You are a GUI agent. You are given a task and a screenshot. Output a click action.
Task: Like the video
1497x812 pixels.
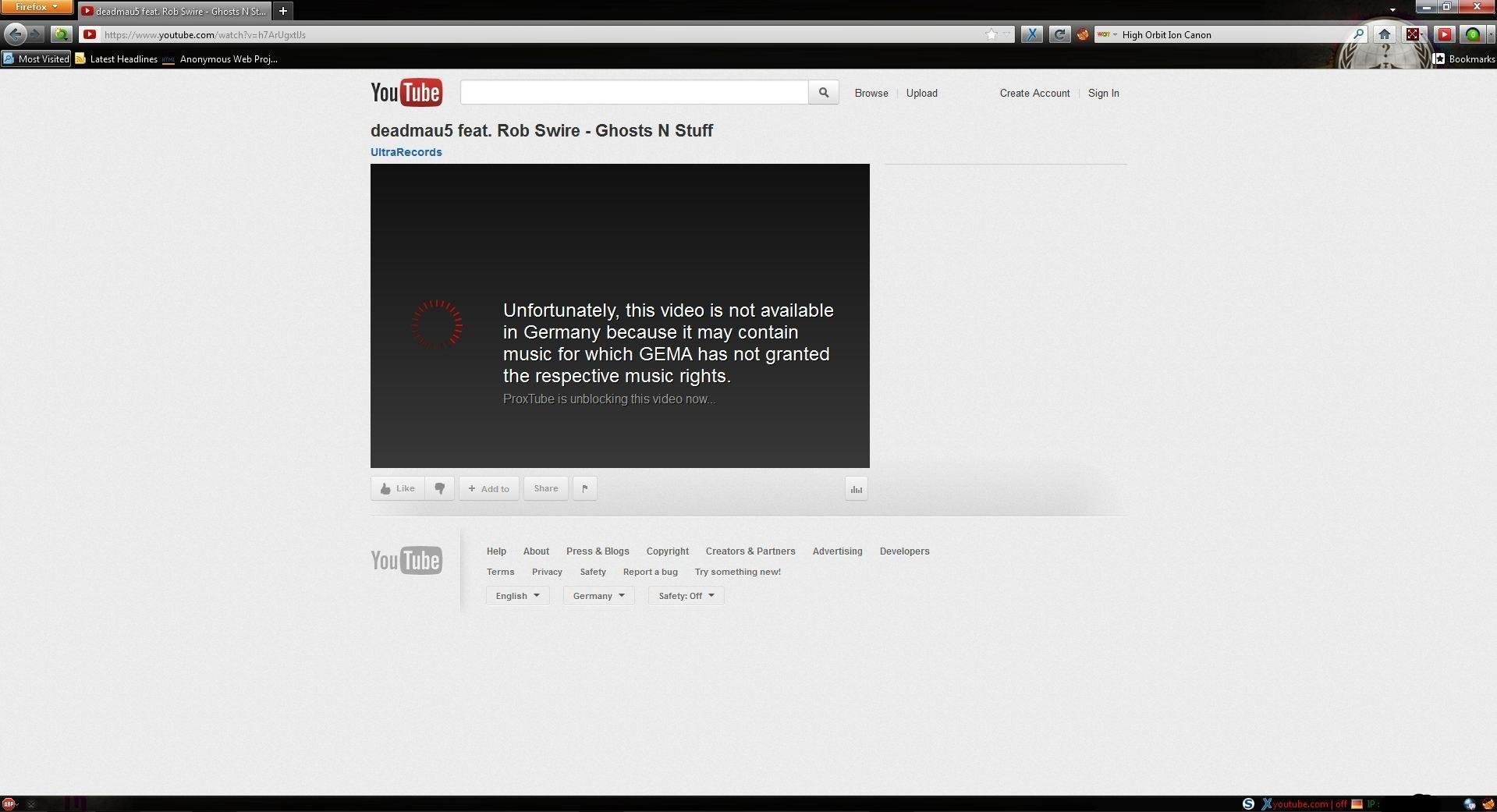point(398,488)
